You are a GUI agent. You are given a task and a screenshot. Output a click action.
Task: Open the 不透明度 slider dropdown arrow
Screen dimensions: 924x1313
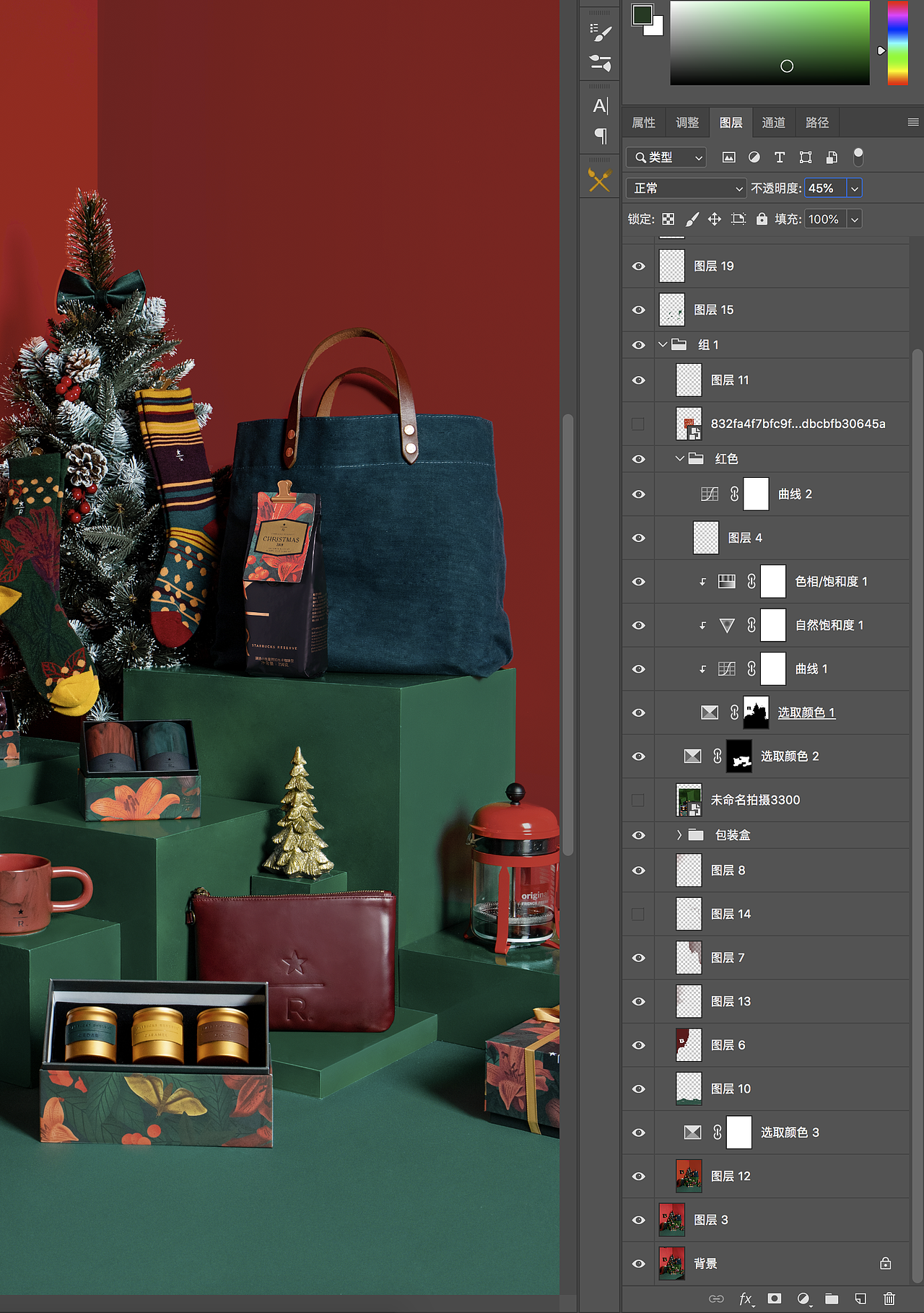855,188
